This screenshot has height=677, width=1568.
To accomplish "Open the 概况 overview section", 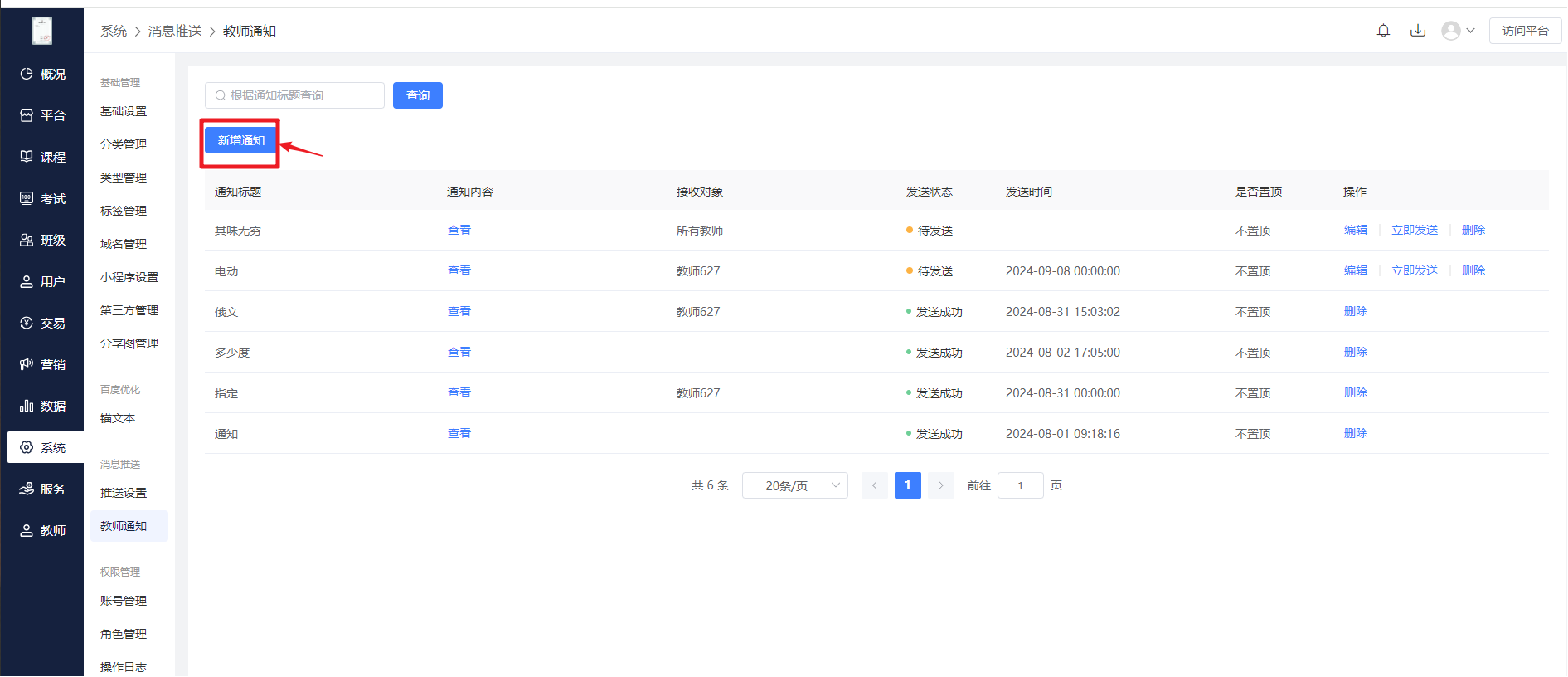I will click(x=42, y=74).
